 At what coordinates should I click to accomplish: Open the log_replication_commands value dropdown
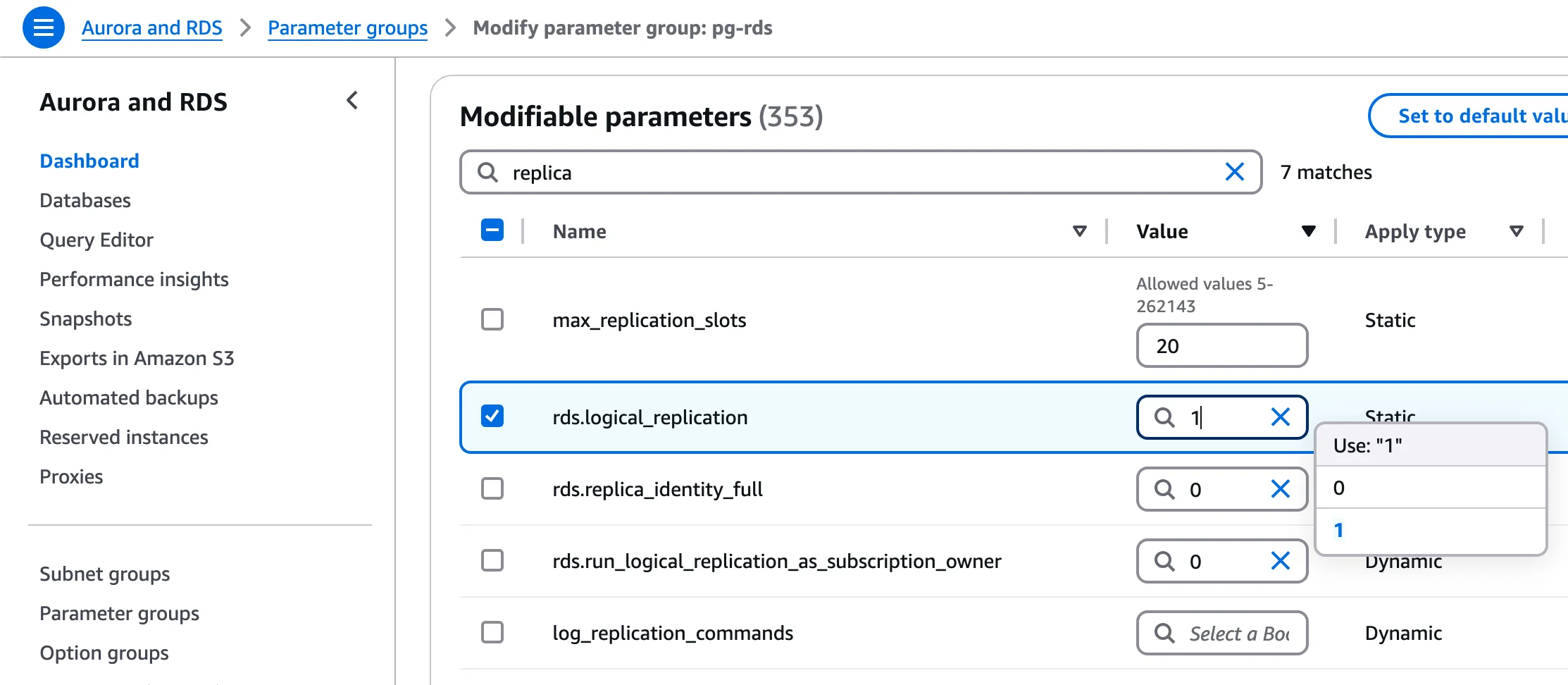click(1222, 633)
